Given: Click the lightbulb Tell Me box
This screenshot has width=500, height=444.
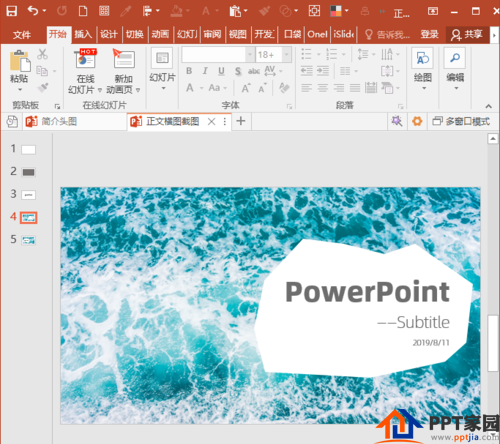Looking at the screenshot, I should 388,34.
